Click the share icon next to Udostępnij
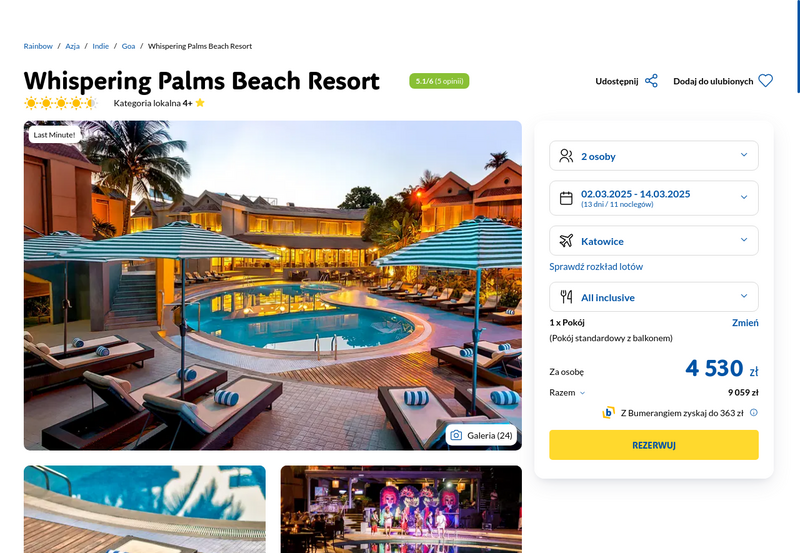800x553 pixels. pyautogui.click(x=651, y=81)
